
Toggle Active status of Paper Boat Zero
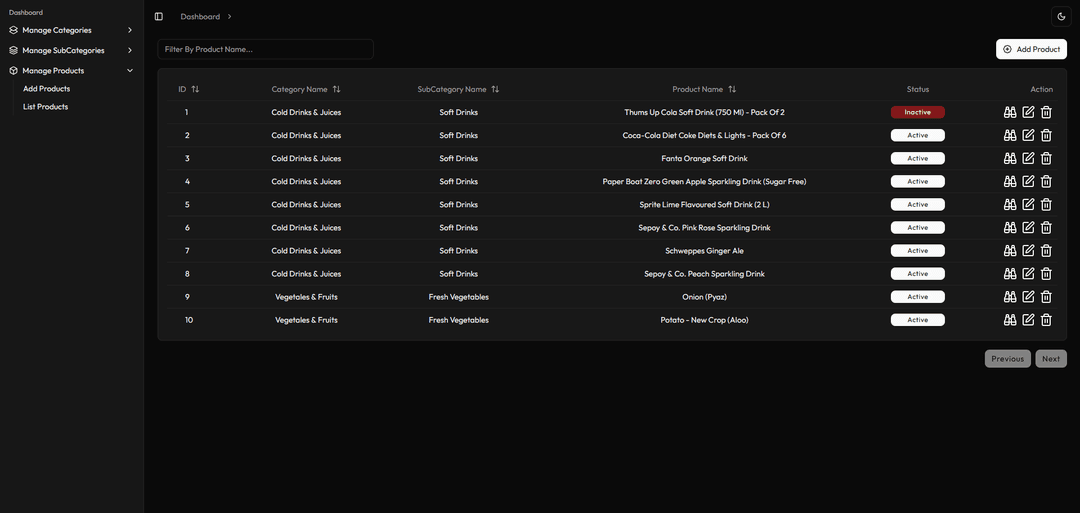pyautogui.click(x=917, y=181)
